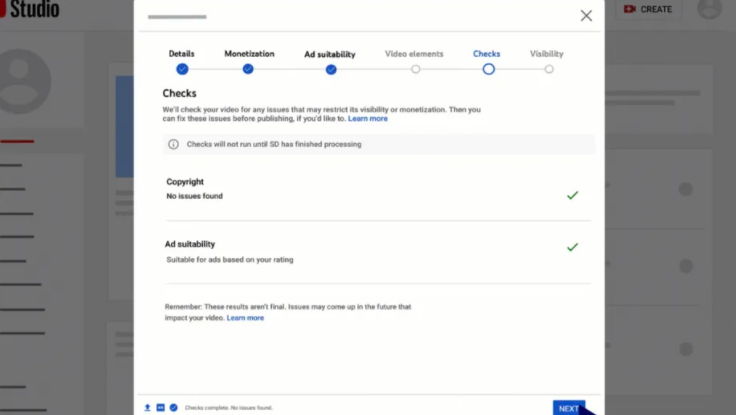Click the checks complete checkmark badge

[173, 408]
